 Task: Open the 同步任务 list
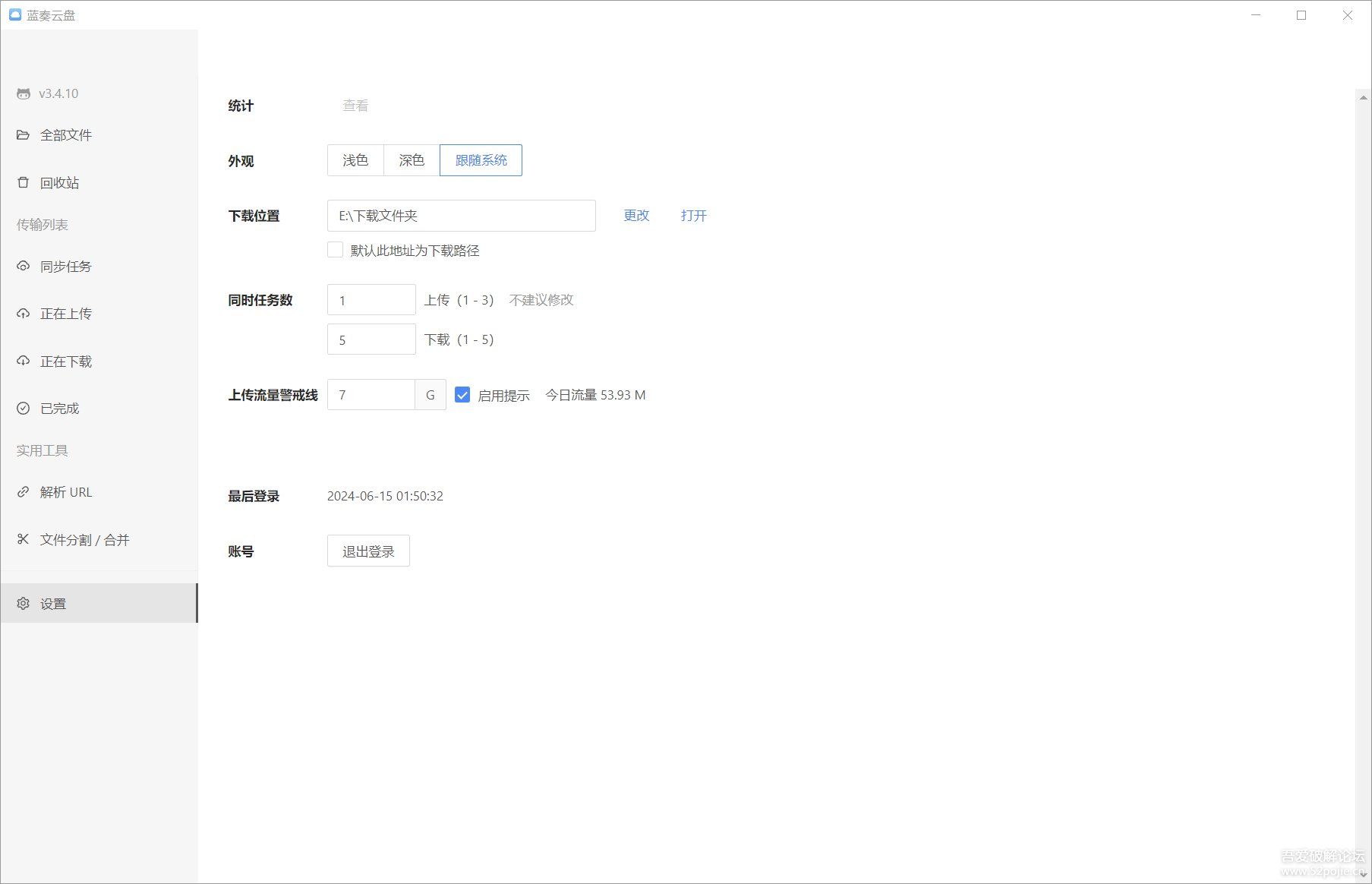coord(99,267)
